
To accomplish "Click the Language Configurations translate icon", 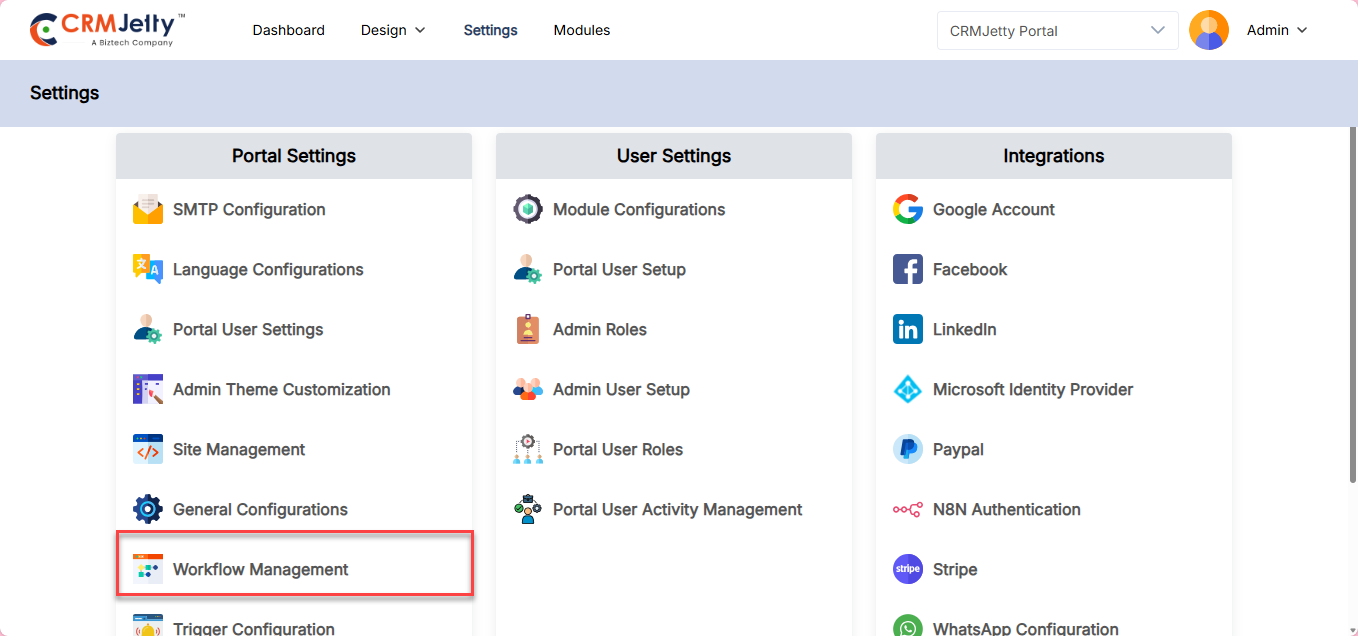I will coord(148,270).
